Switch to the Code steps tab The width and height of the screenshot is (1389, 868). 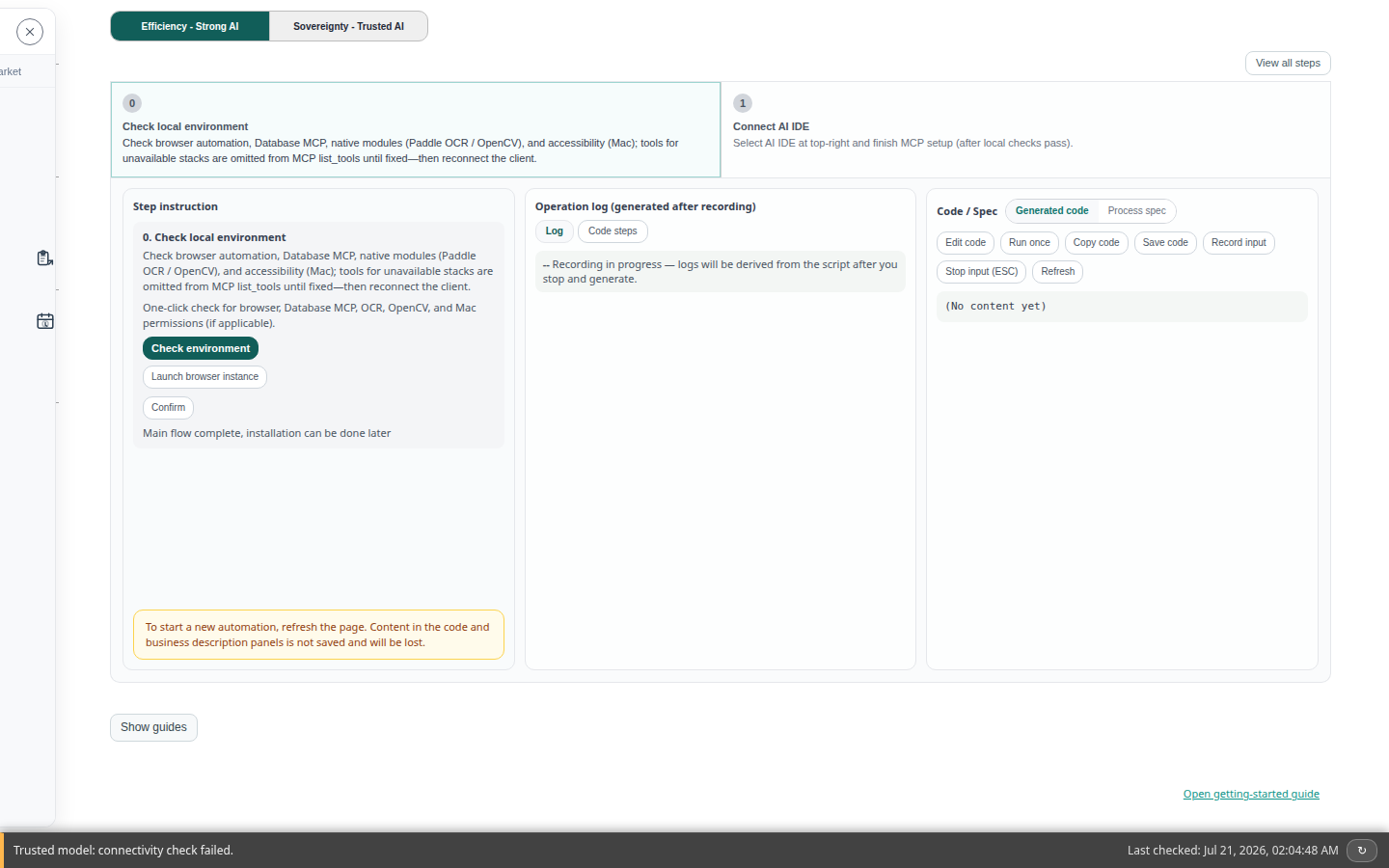click(x=613, y=231)
